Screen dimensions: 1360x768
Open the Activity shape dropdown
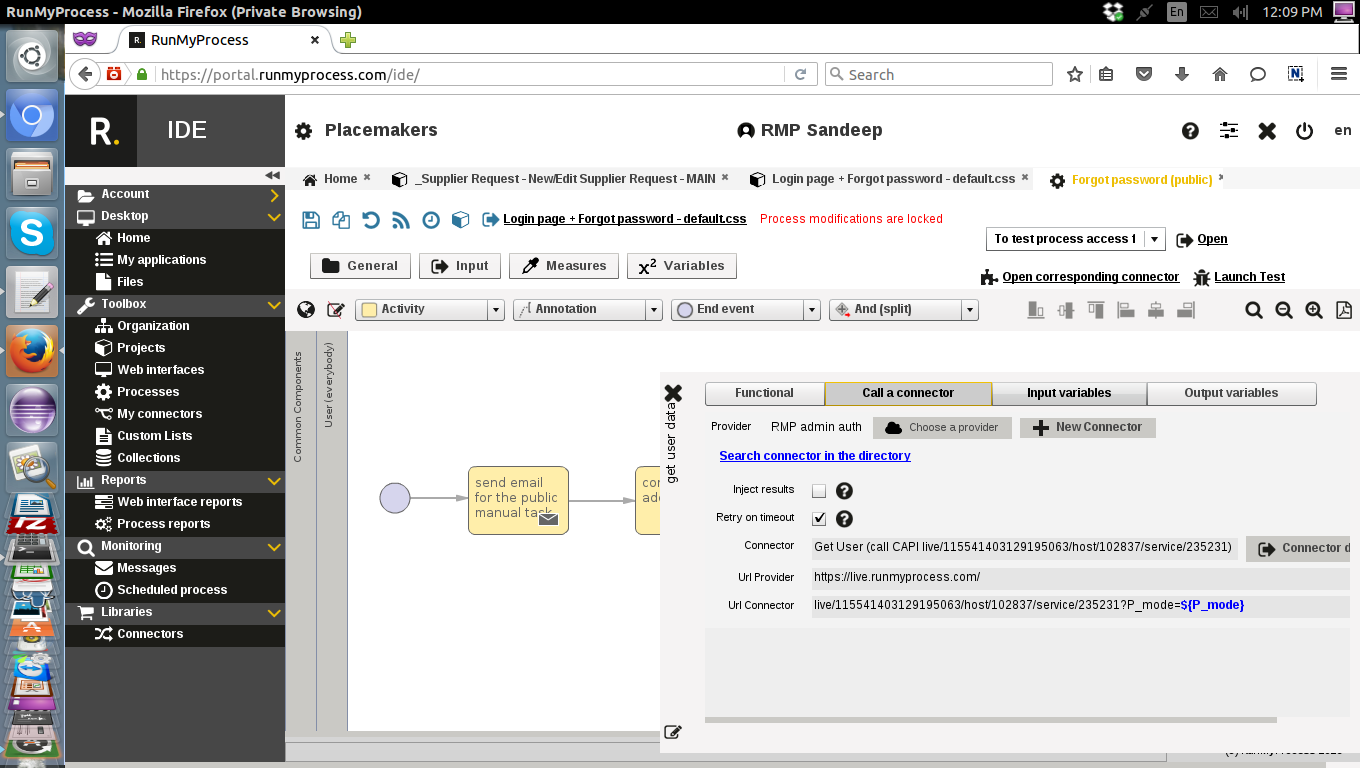click(496, 310)
